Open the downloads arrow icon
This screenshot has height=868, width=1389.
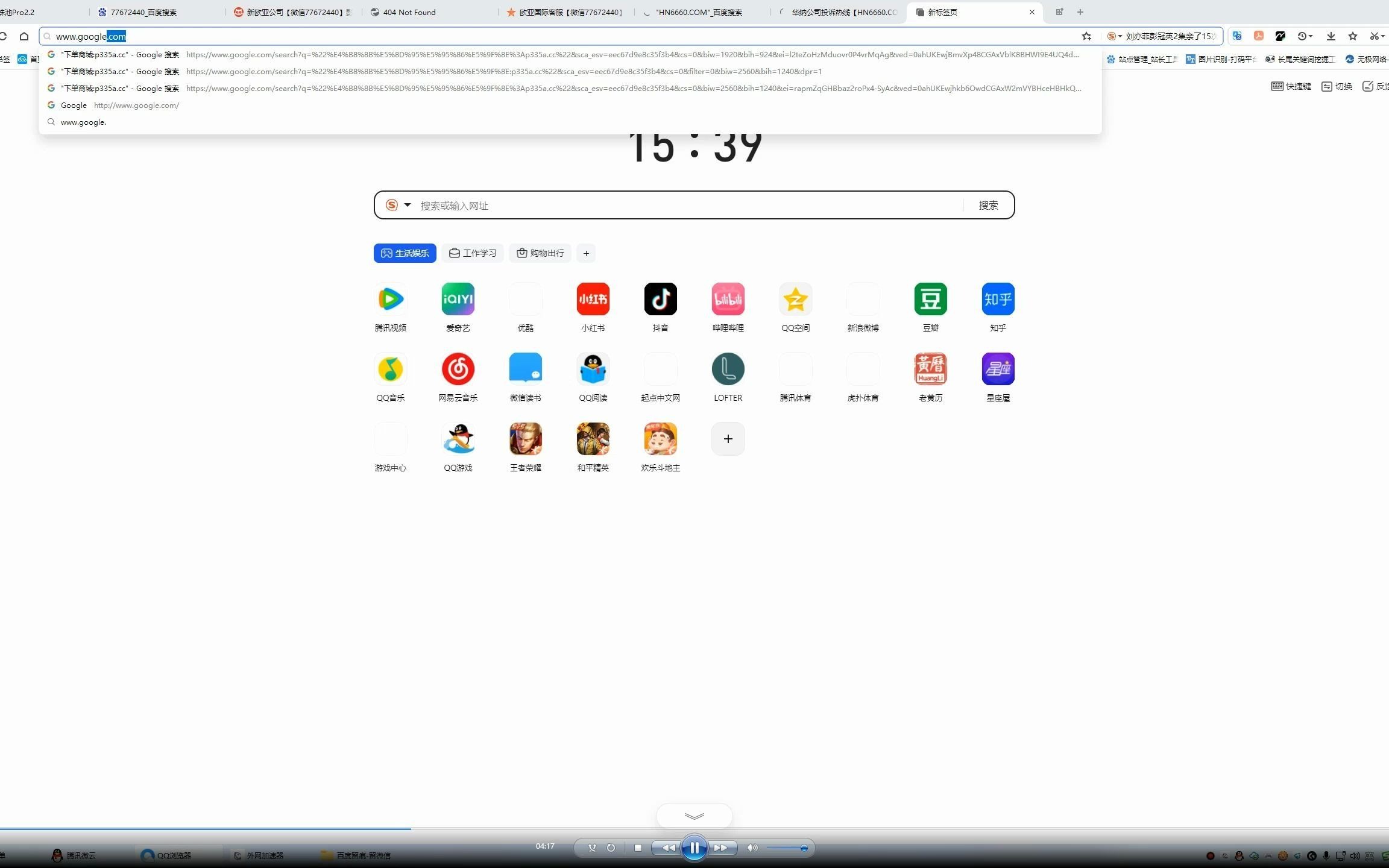(x=1331, y=36)
